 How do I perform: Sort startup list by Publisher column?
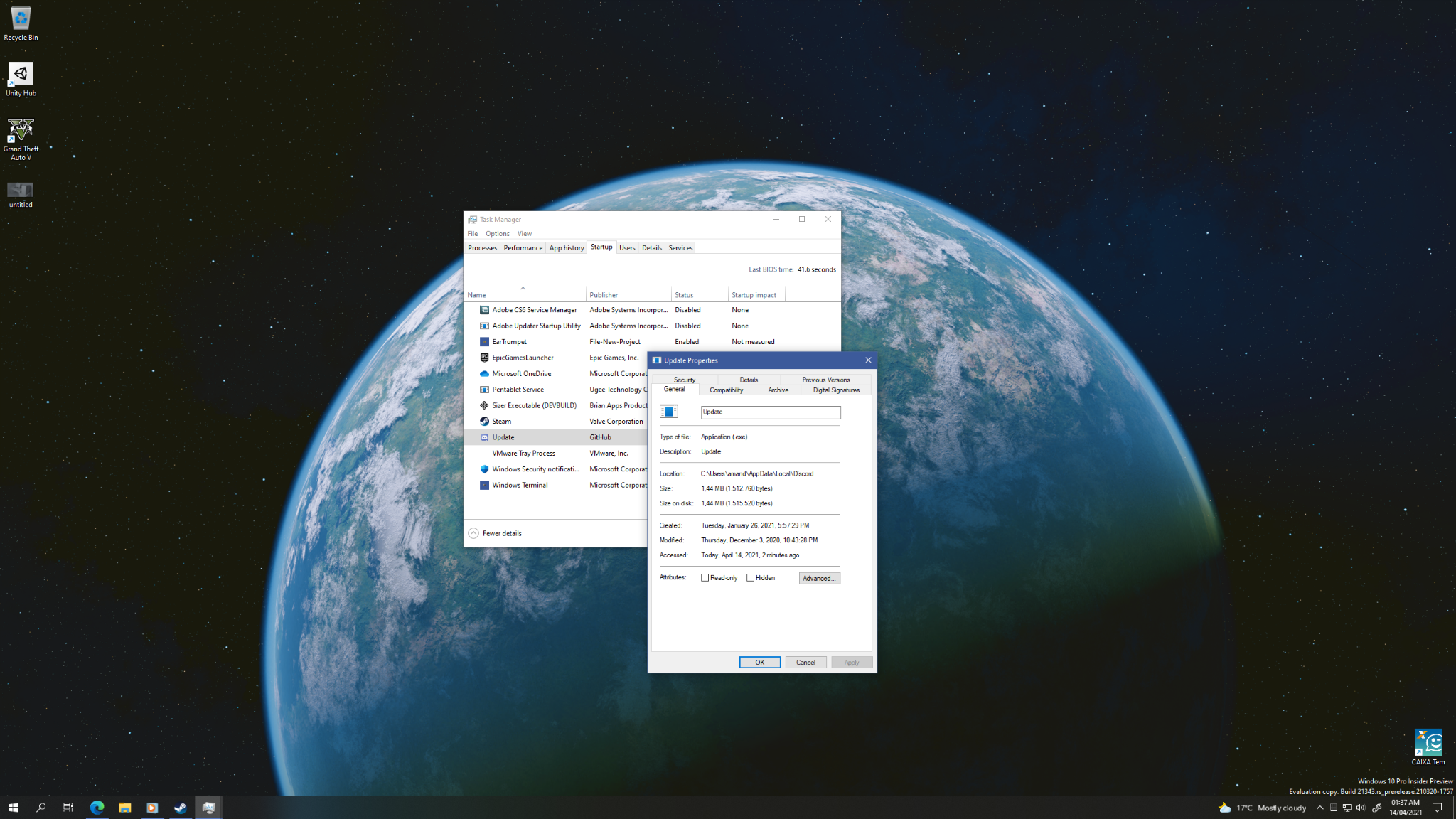point(628,294)
